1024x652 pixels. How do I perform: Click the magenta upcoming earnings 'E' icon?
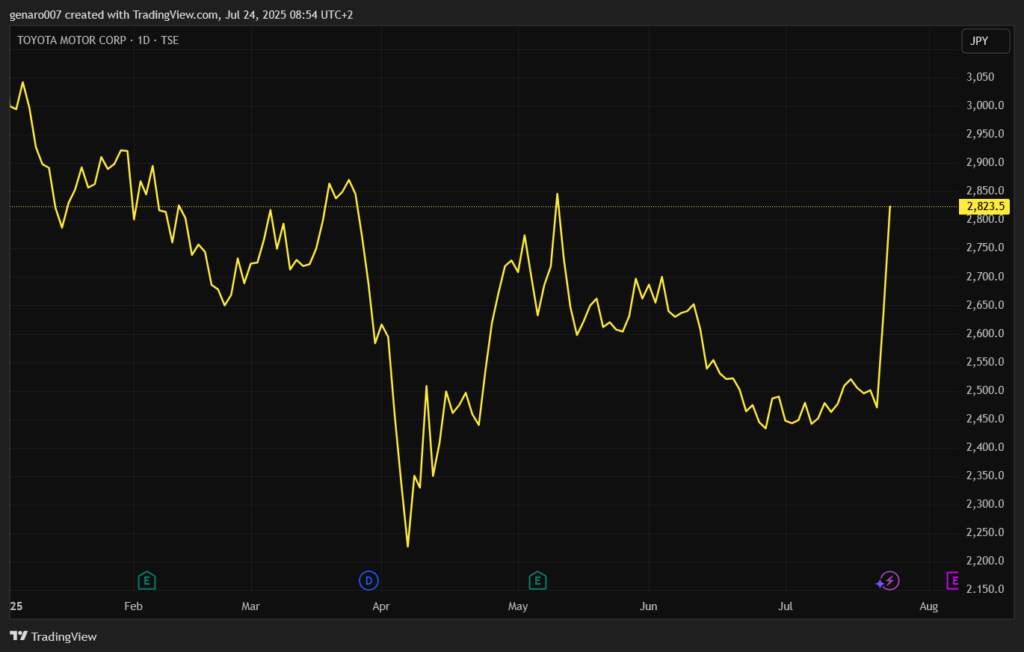point(953,580)
